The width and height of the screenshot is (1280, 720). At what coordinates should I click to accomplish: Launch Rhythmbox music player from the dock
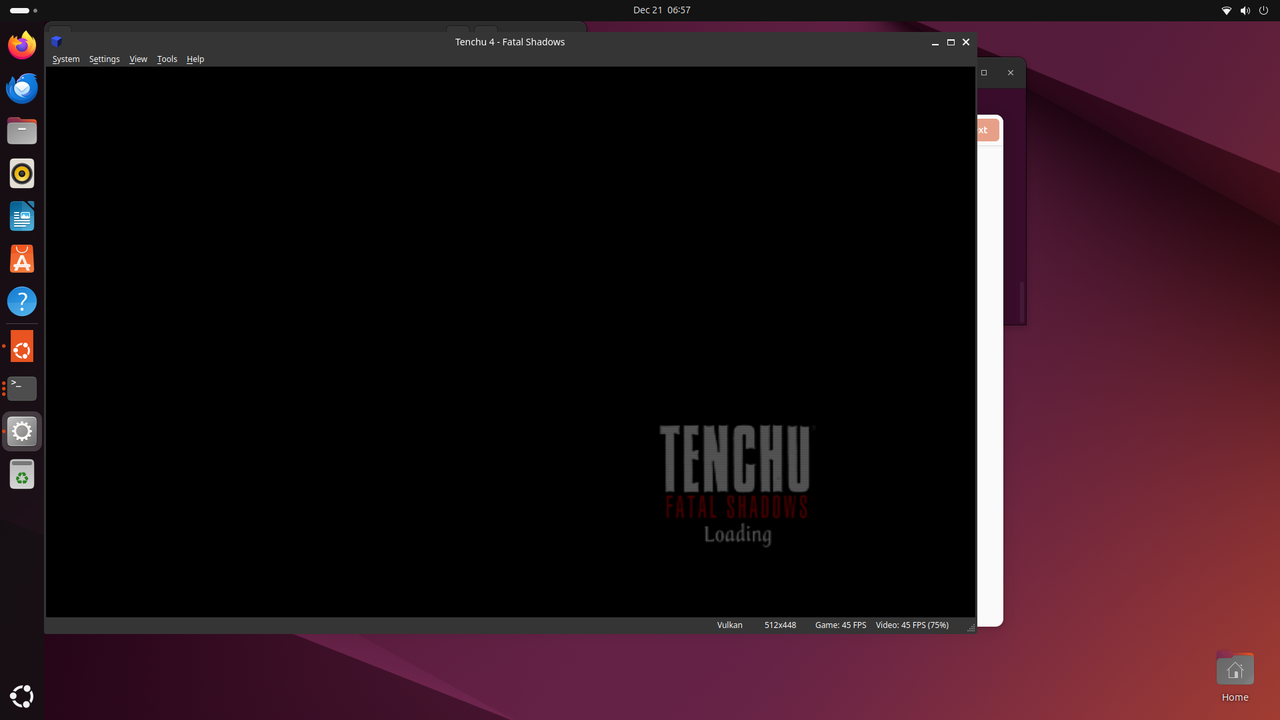(x=22, y=174)
